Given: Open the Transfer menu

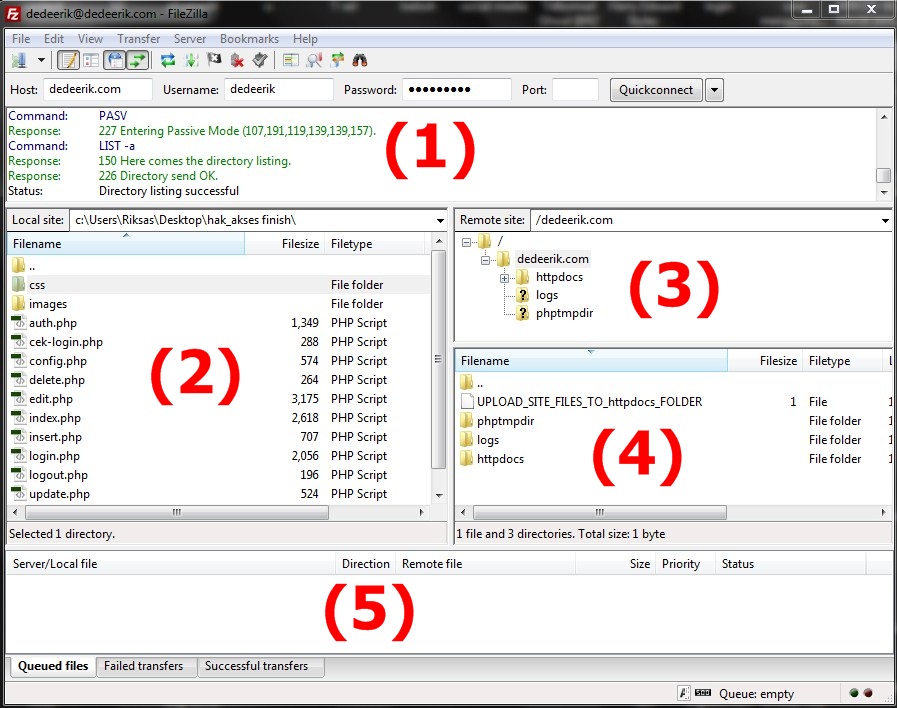Looking at the screenshot, I should click(138, 39).
